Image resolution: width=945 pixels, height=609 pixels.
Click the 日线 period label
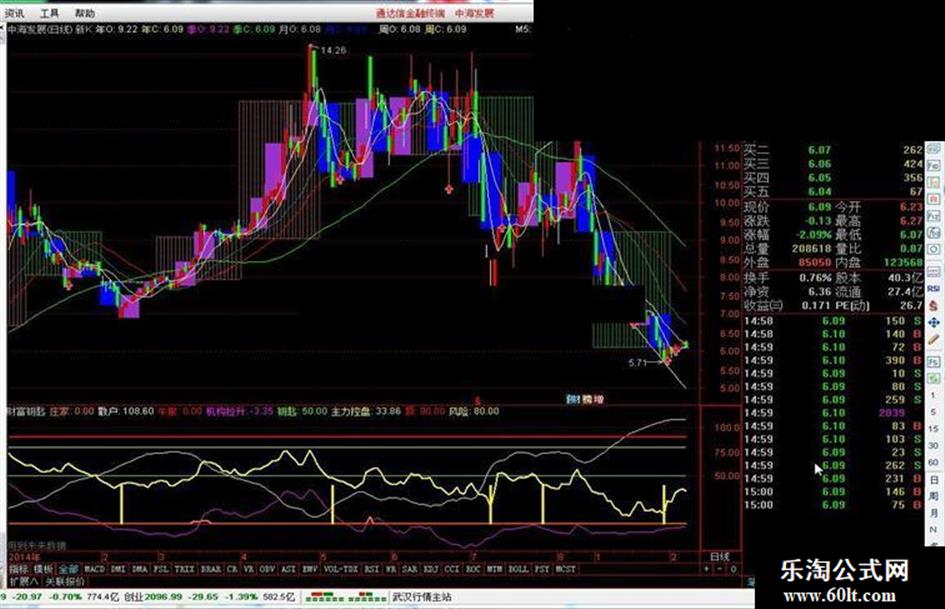point(720,556)
